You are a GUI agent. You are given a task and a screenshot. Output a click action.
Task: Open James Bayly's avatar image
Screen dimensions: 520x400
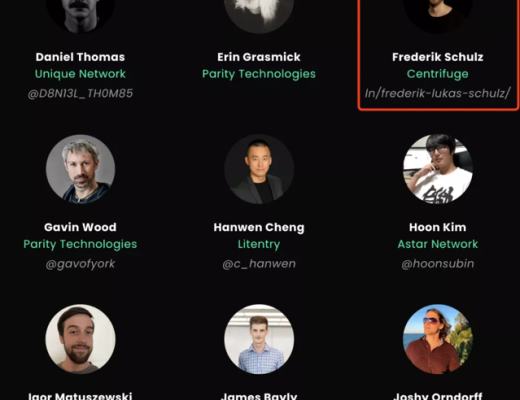[x=259, y=339]
